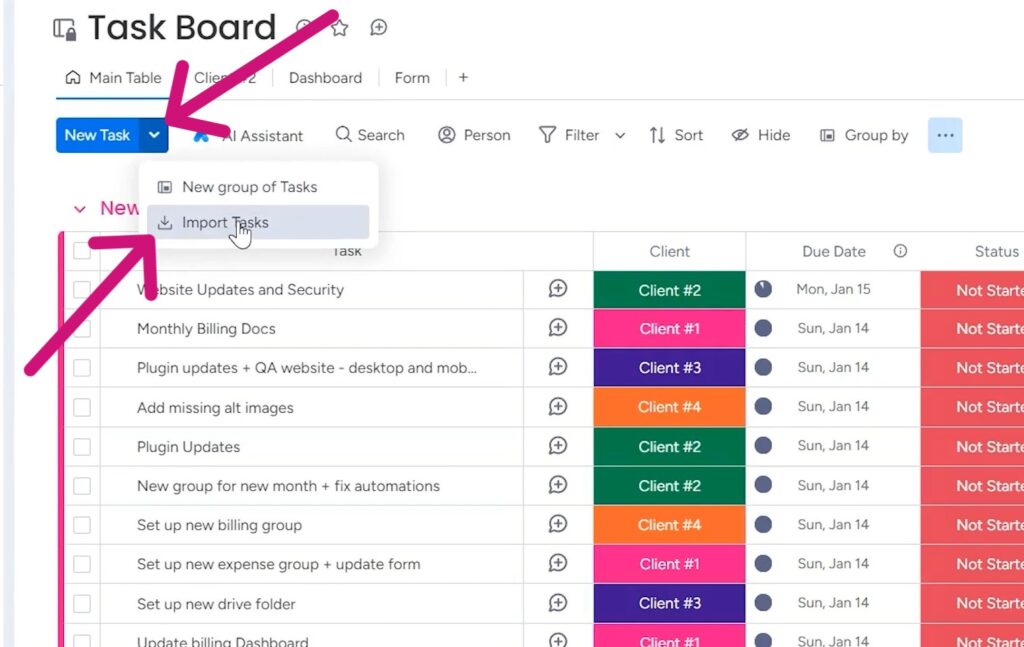Open the Sort options
The width and height of the screenshot is (1024, 647).
676,135
